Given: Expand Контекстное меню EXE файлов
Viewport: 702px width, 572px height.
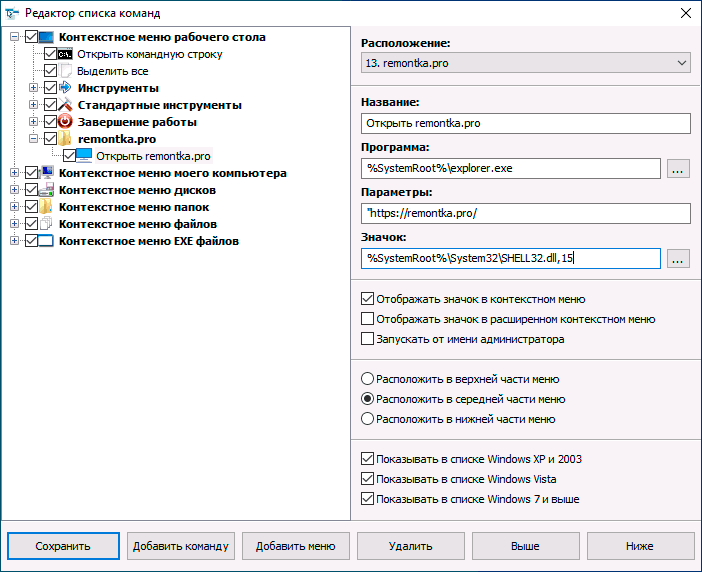Looking at the screenshot, I should click(14, 241).
